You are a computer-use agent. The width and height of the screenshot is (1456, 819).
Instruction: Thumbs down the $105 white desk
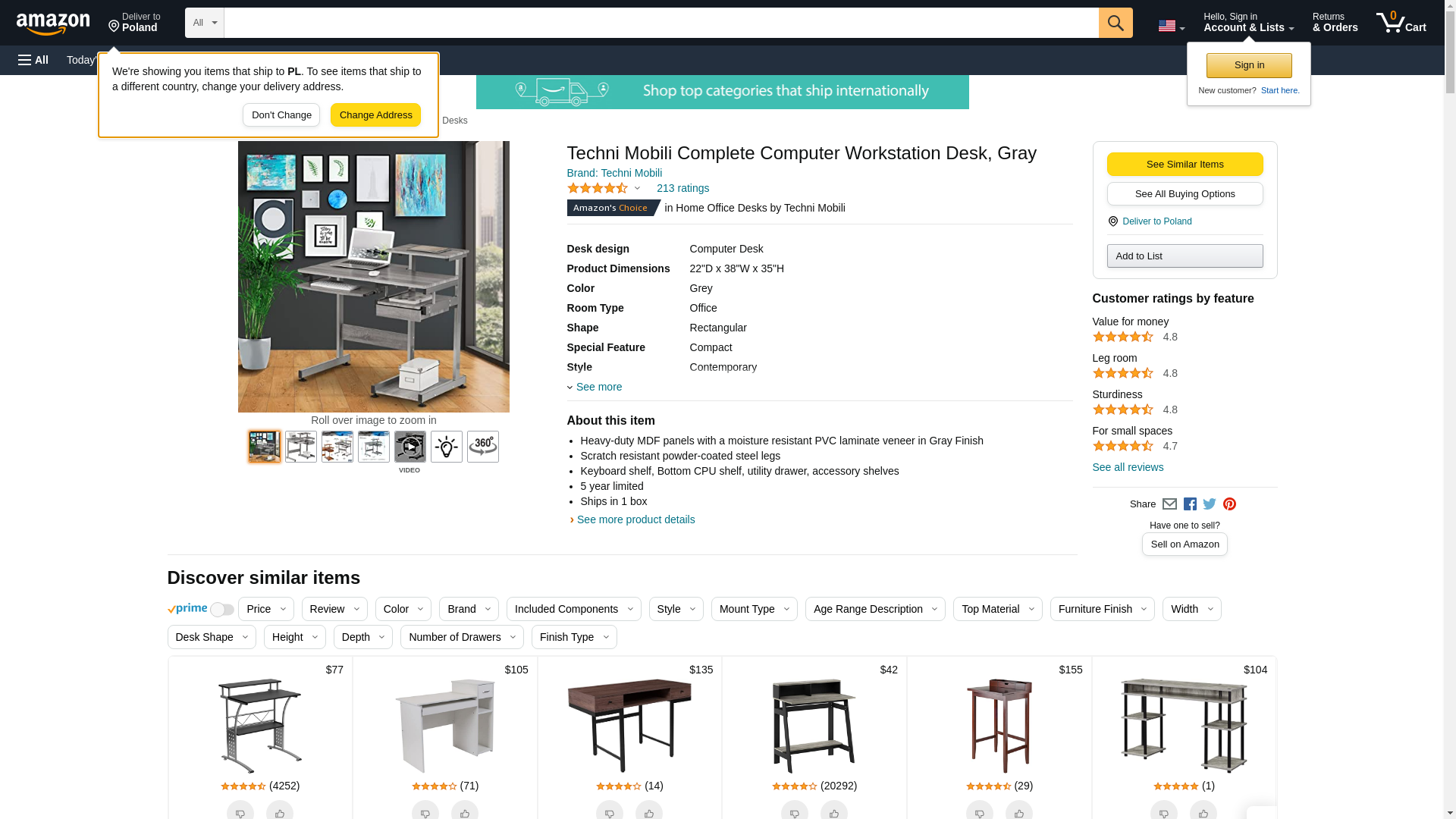point(425,811)
